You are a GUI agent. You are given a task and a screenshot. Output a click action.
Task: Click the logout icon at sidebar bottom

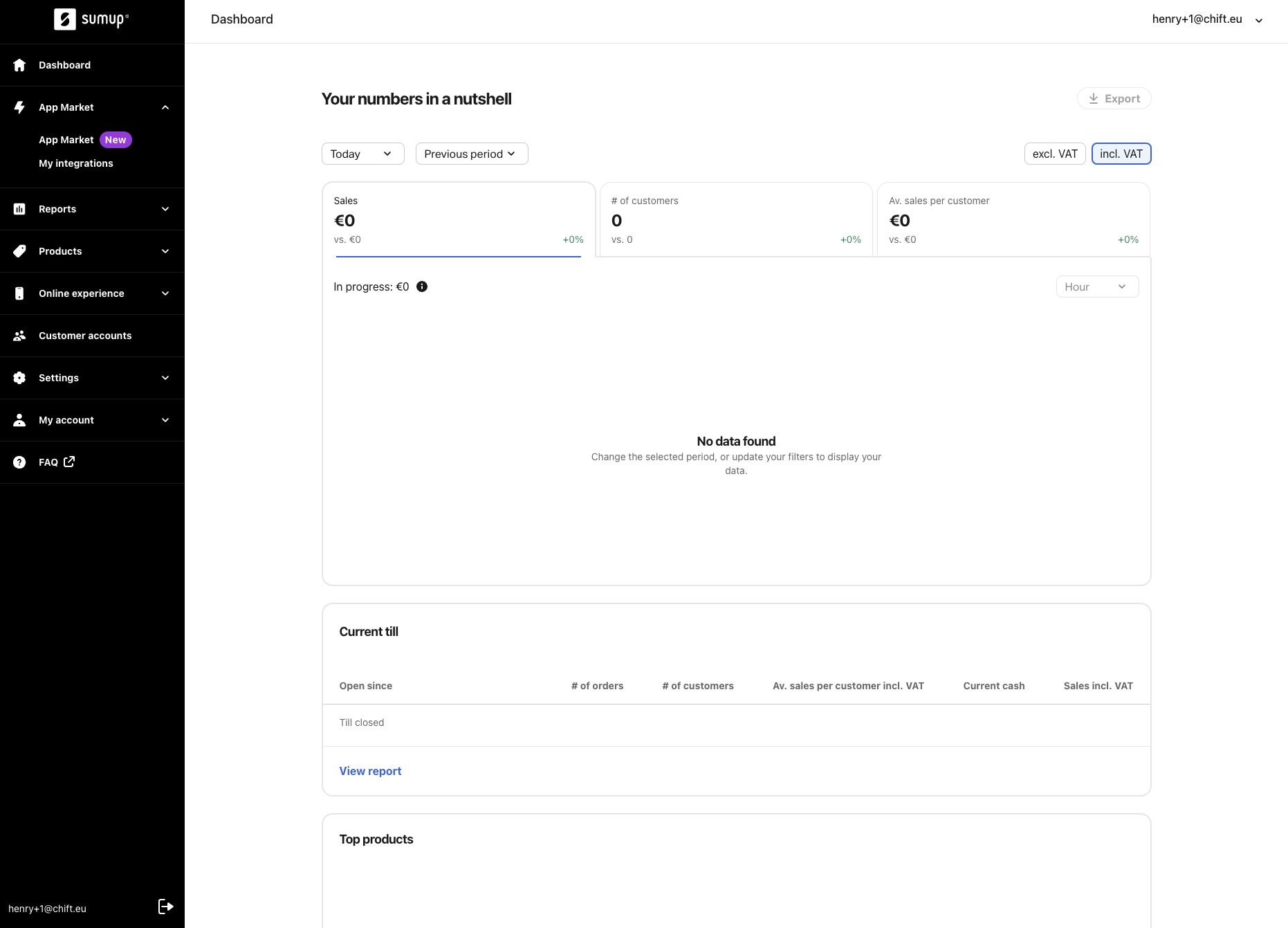[165, 907]
